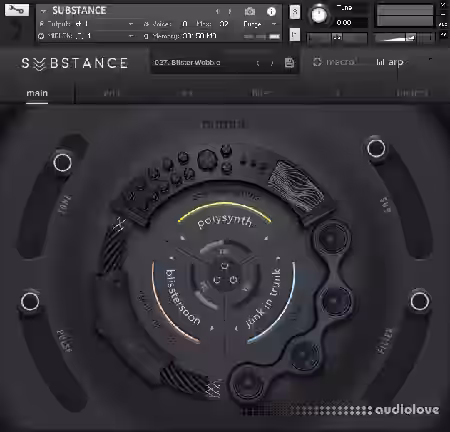This screenshot has width=450, height=432.
Task: Select the blistersoon layer name
Action: [x=183, y=297]
